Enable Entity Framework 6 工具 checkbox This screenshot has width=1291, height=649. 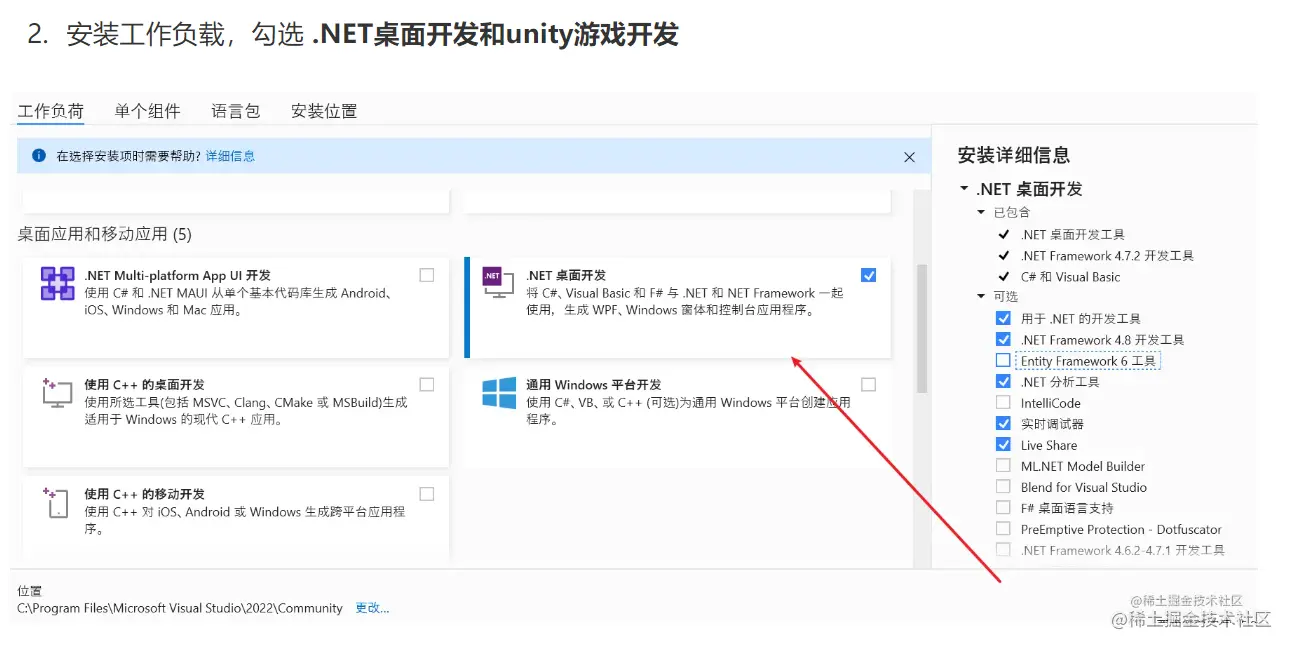1003,360
